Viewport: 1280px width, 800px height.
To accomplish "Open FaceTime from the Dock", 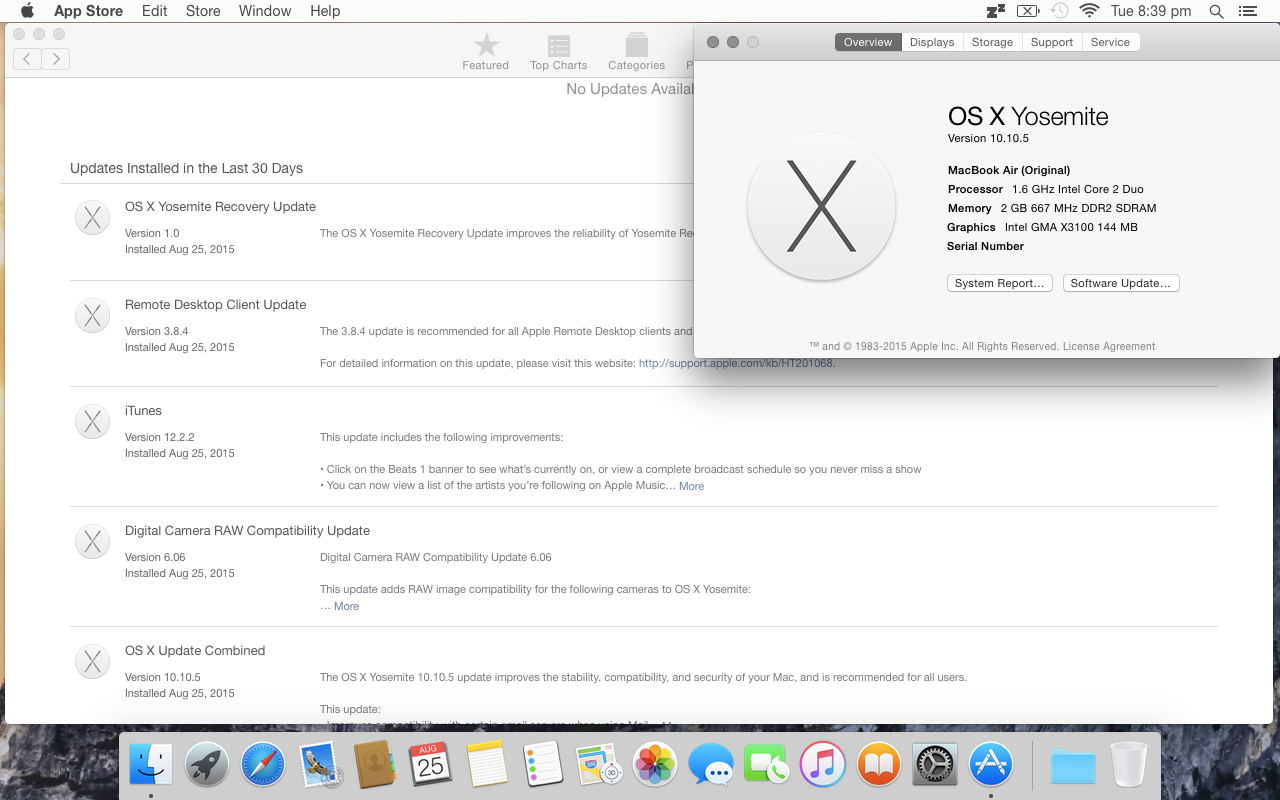I will [x=767, y=766].
